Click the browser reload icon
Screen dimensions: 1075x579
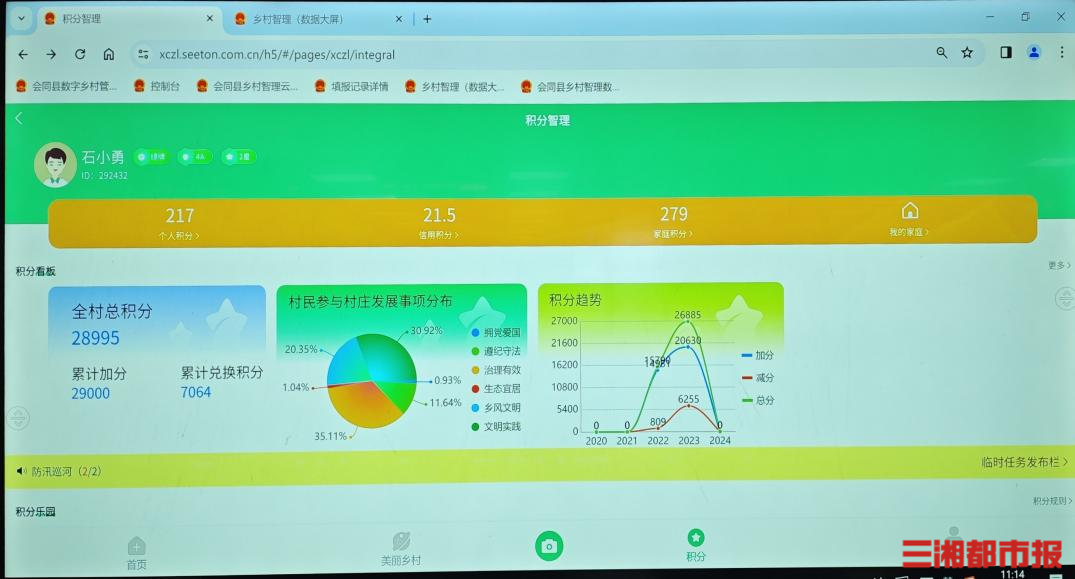click(80, 54)
